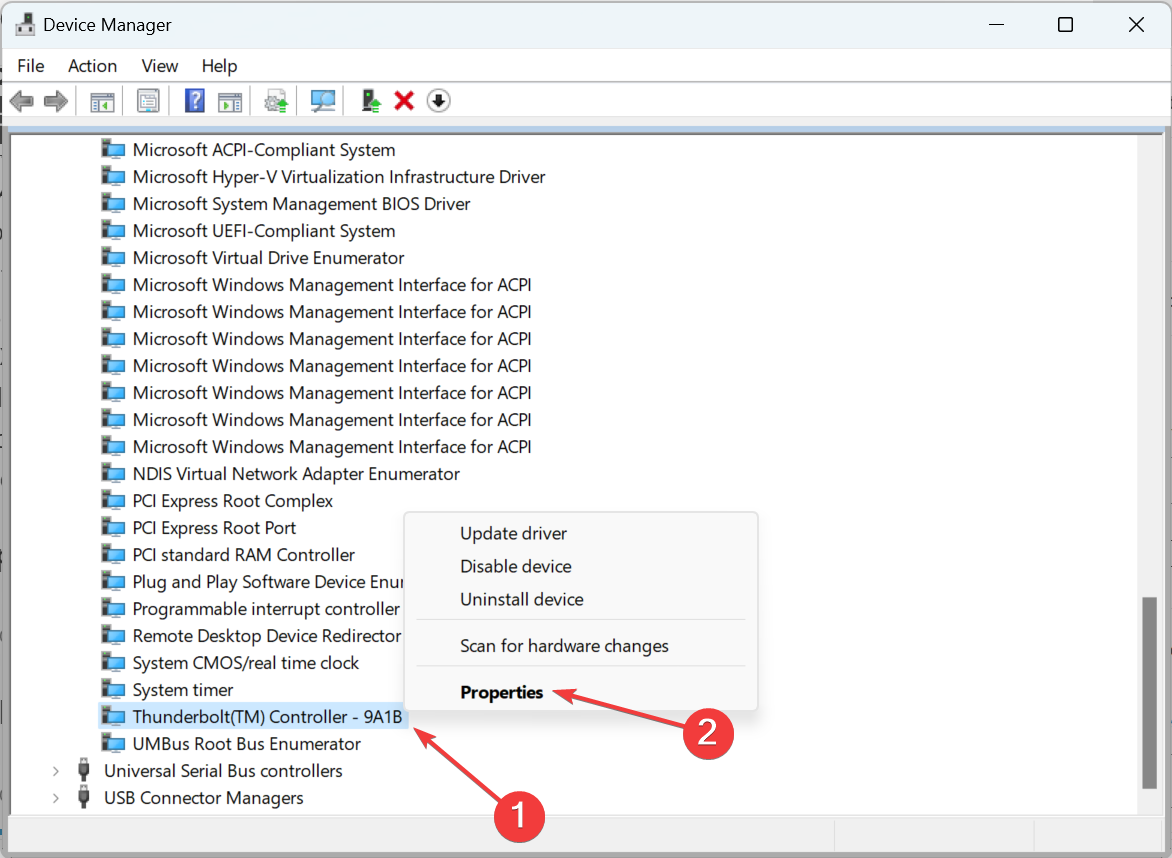
Task: Select UMBus Root Bus Enumerator
Action: pyautogui.click(x=247, y=744)
